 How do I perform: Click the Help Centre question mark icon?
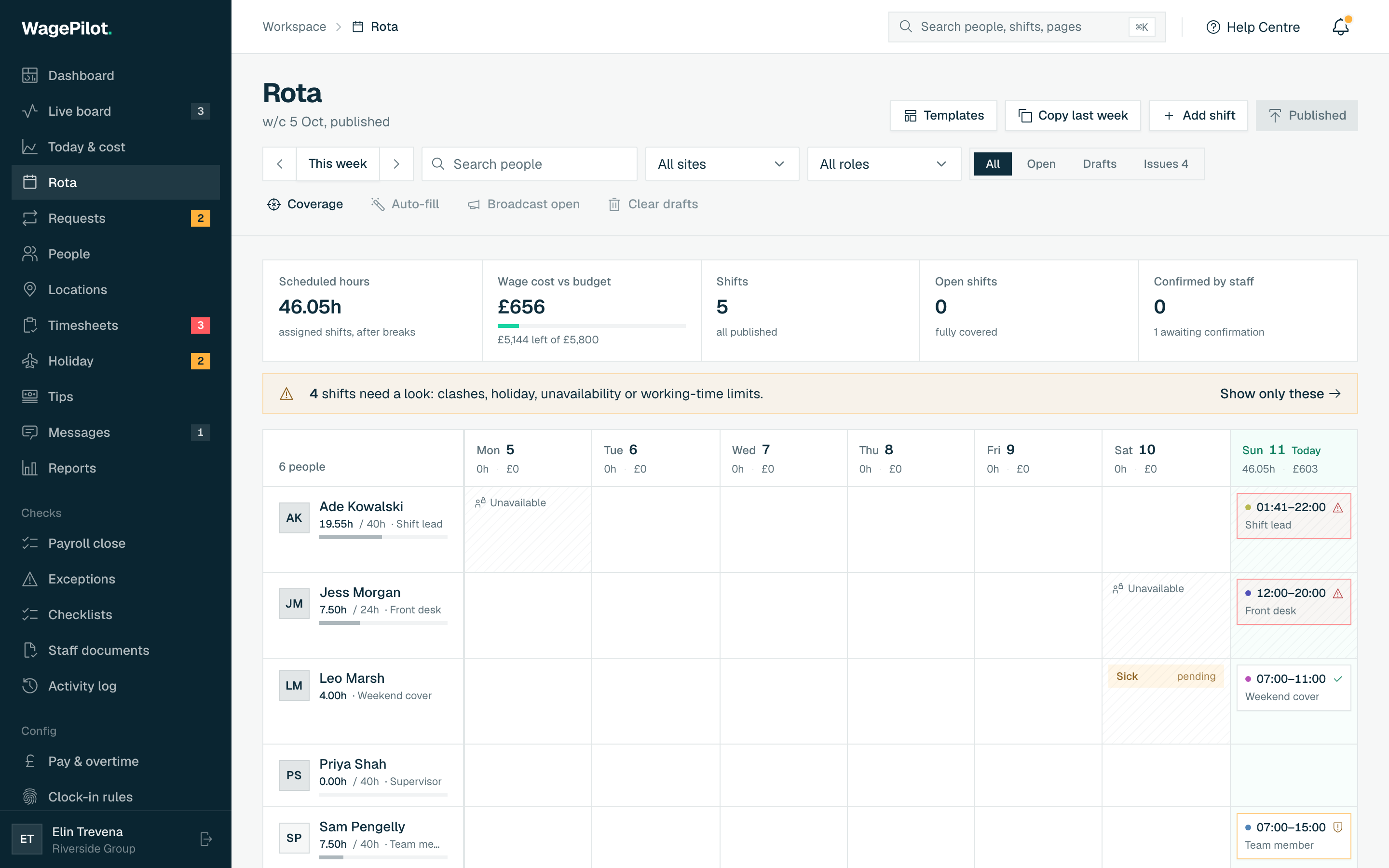(1213, 27)
